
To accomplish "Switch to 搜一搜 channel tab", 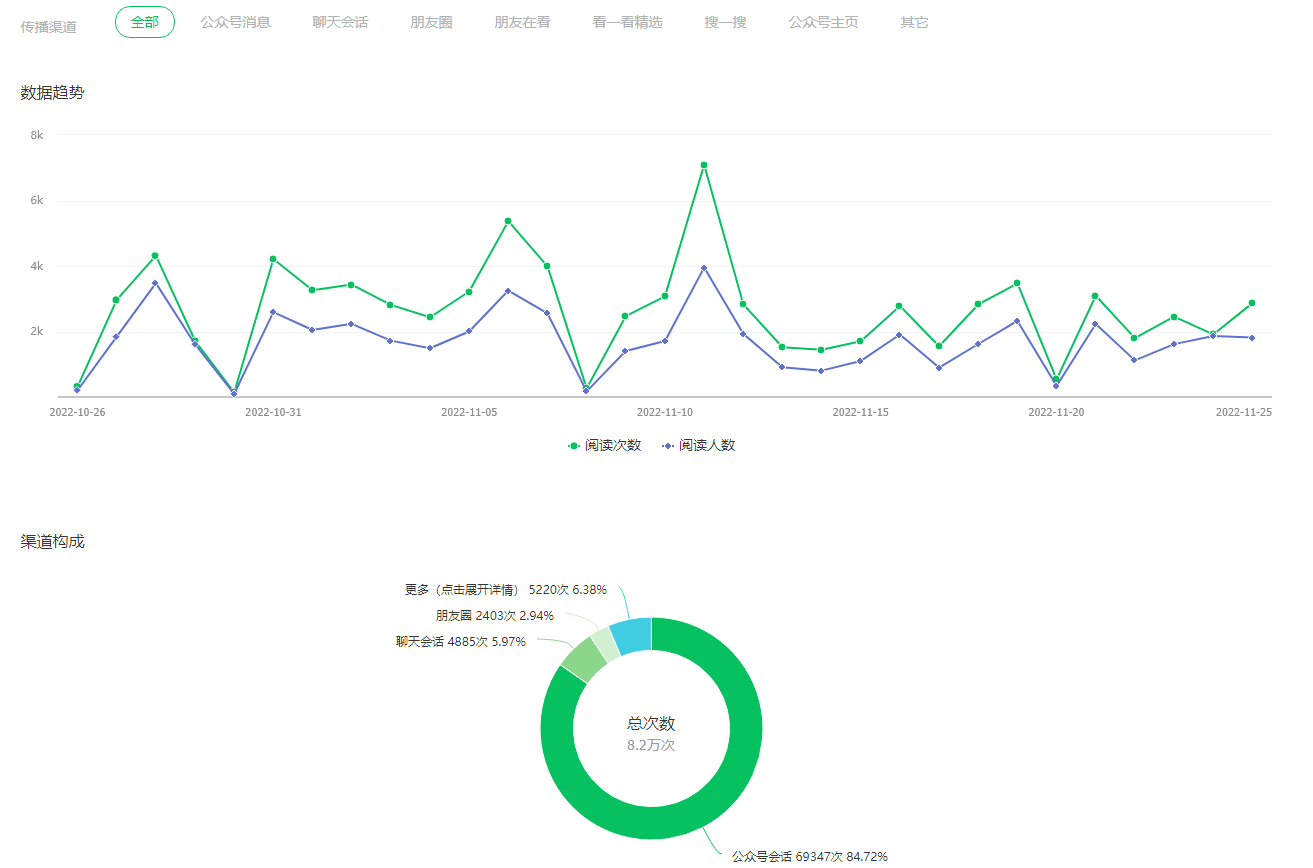I will [x=725, y=22].
